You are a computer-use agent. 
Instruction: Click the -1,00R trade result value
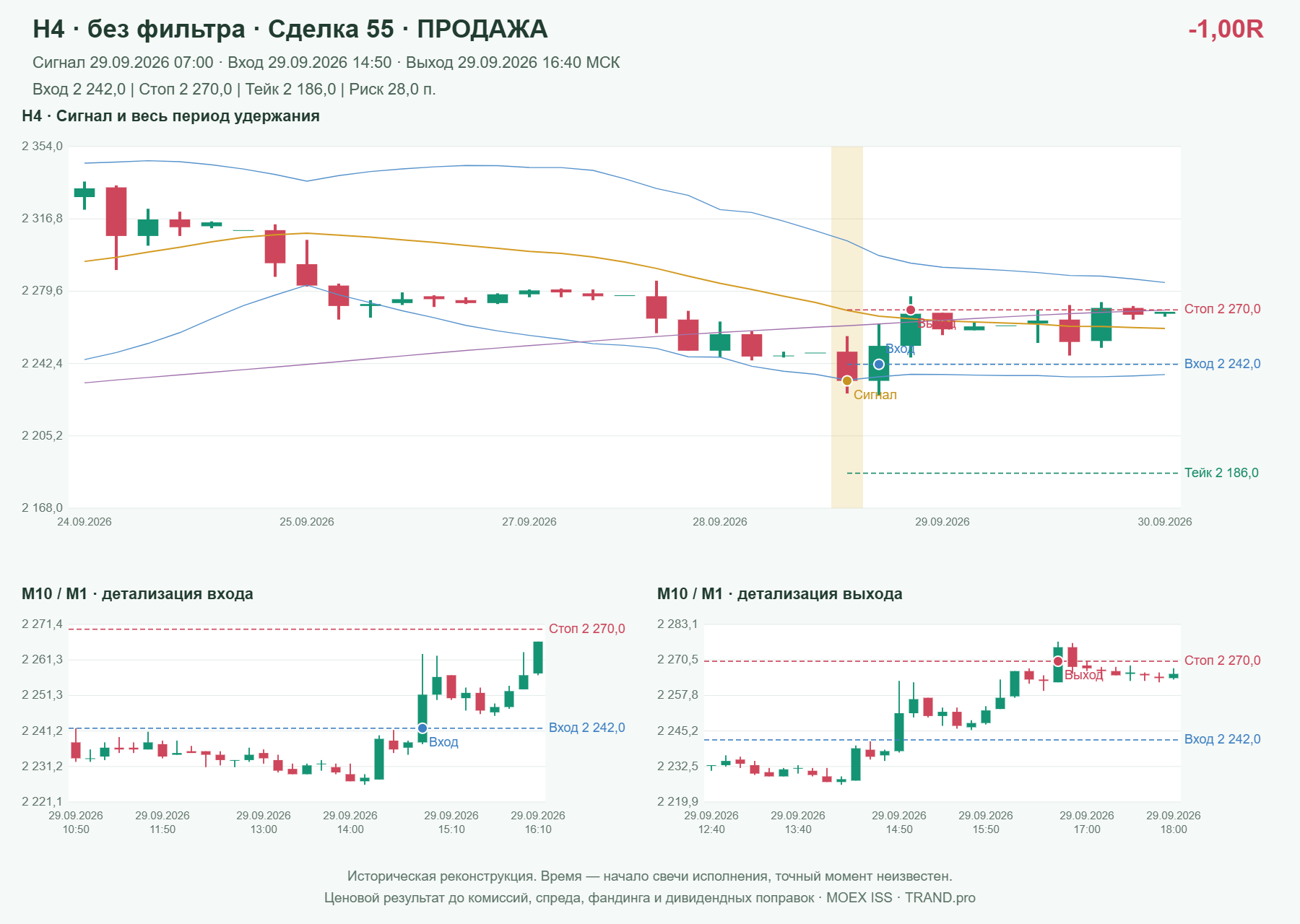click(x=1226, y=29)
